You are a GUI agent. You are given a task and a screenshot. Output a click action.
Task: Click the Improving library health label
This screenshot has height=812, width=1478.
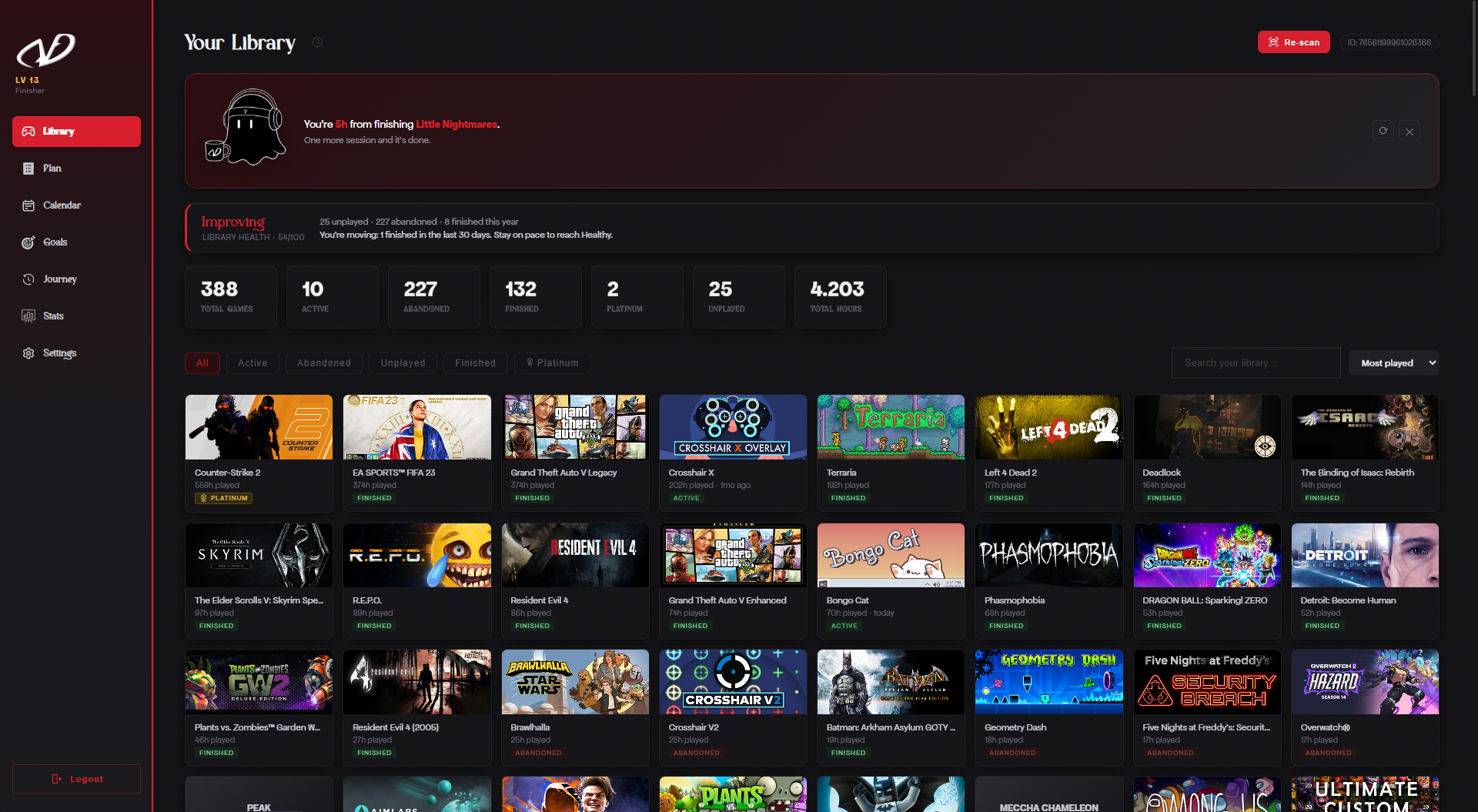[x=233, y=222]
